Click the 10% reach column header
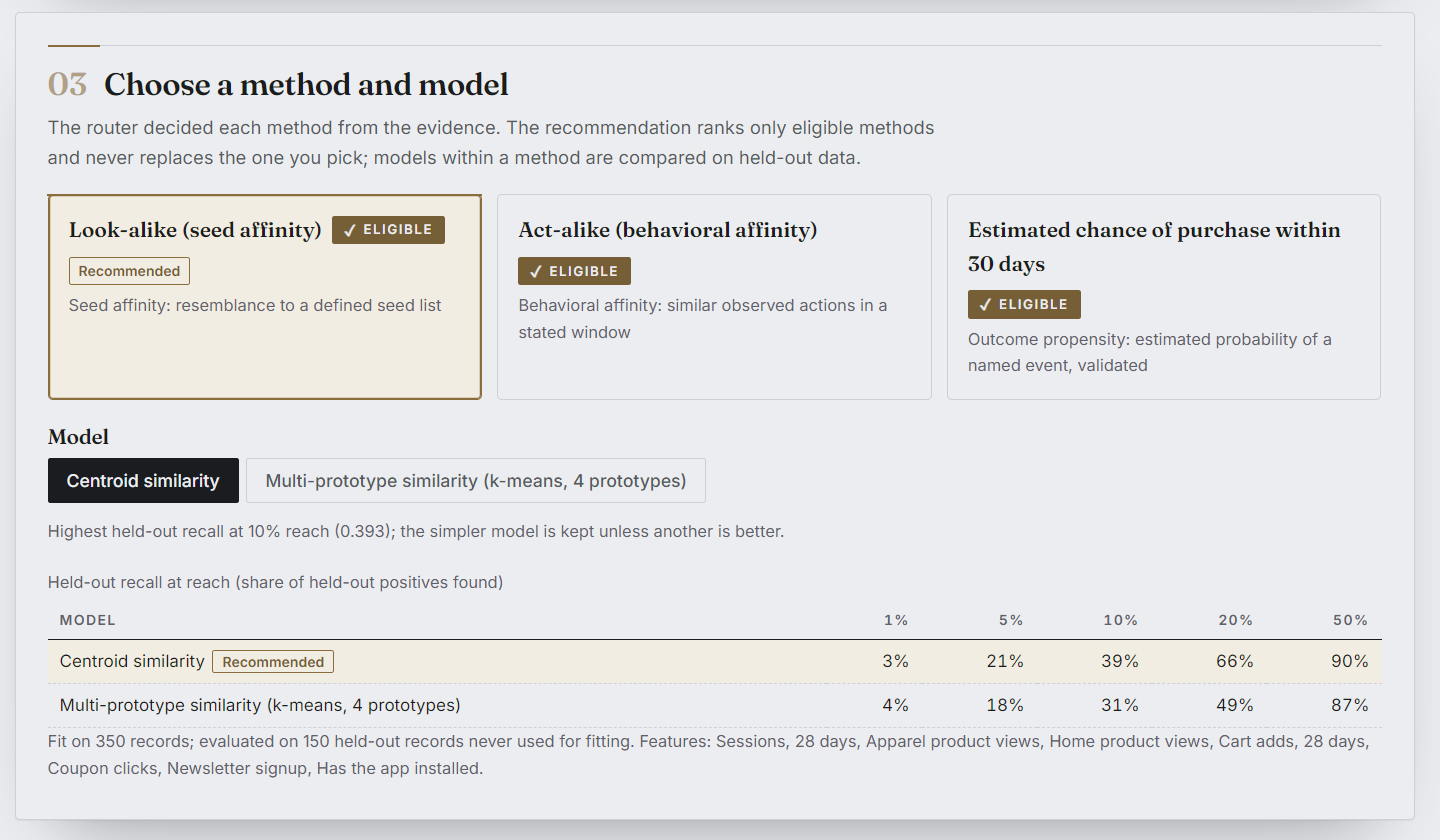Viewport: 1440px width, 840px height. click(1121, 620)
